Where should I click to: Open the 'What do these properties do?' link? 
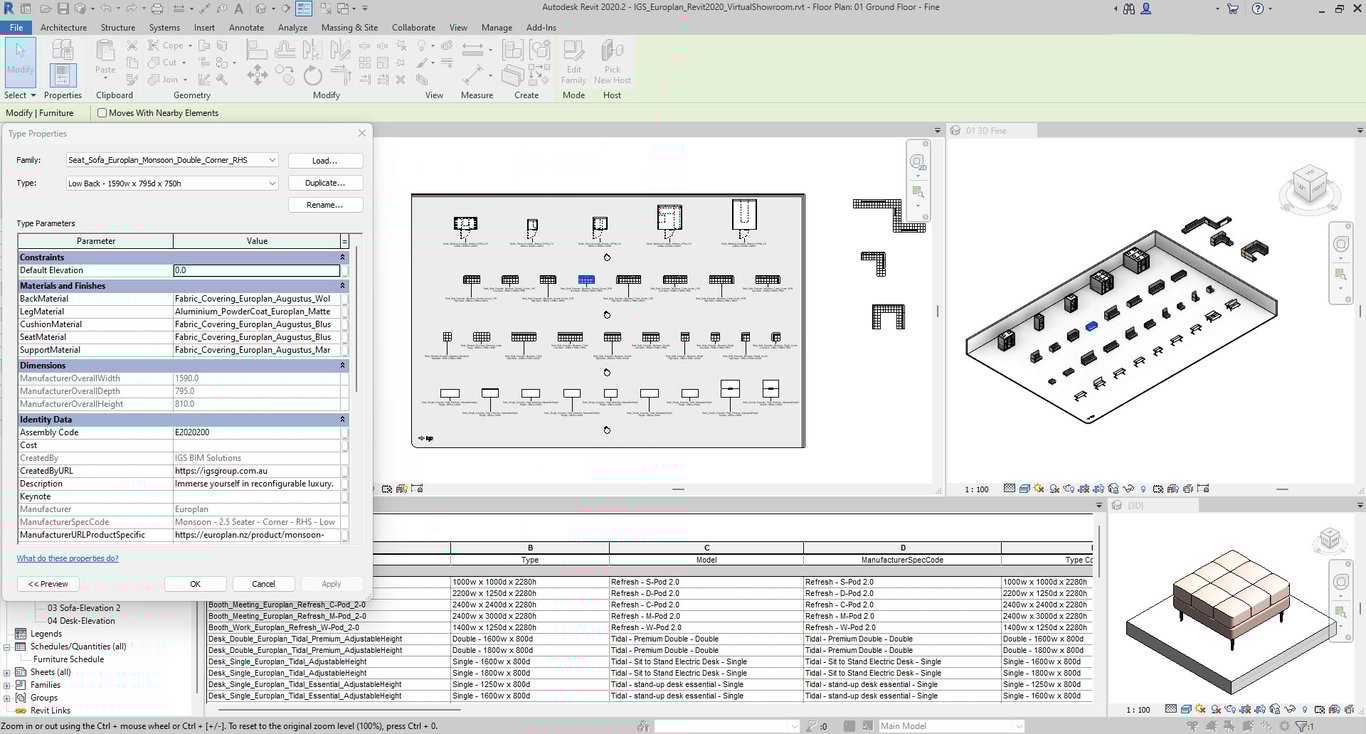click(x=67, y=558)
